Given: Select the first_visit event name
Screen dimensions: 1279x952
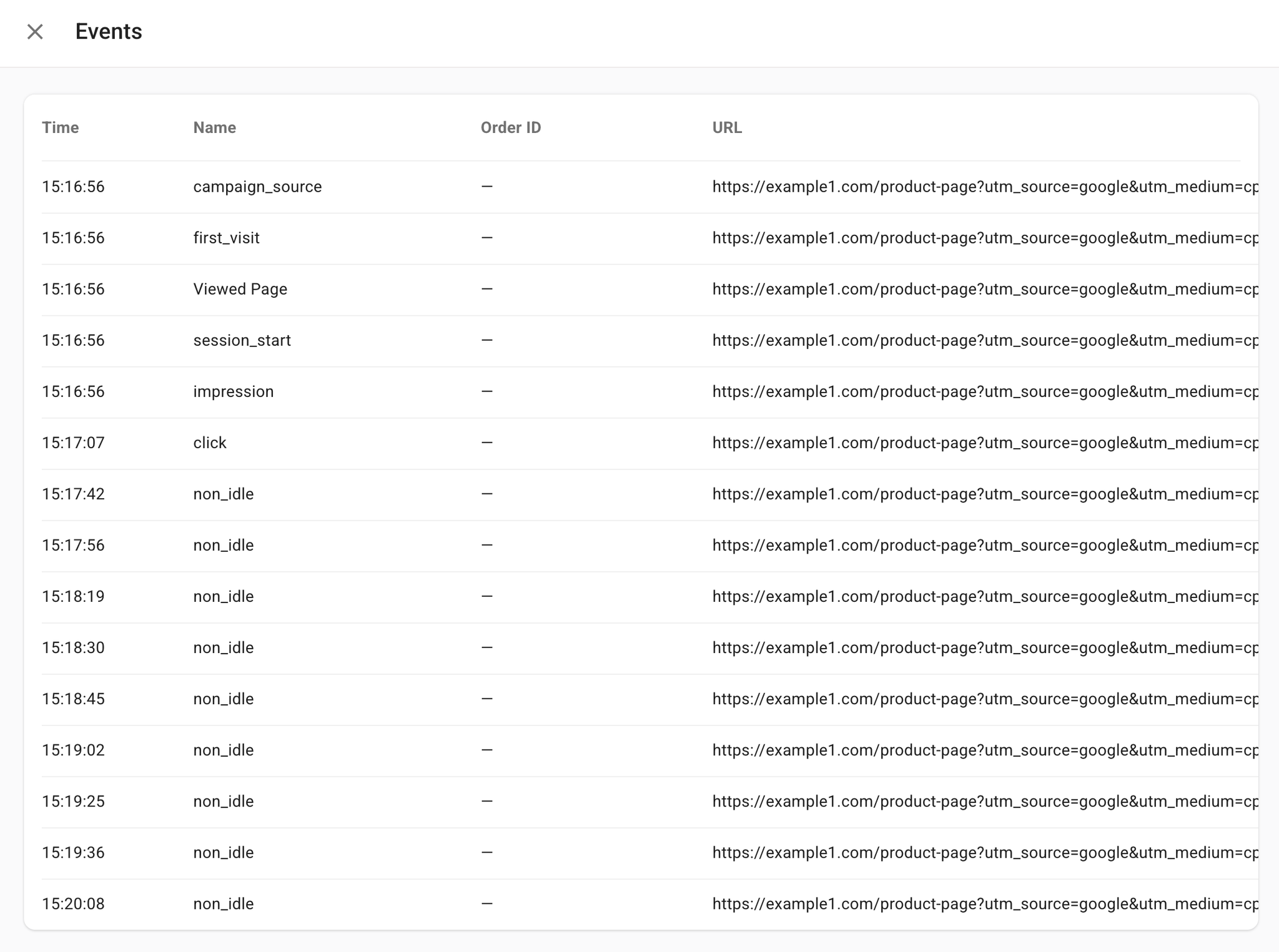Looking at the screenshot, I should [x=226, y=238].
